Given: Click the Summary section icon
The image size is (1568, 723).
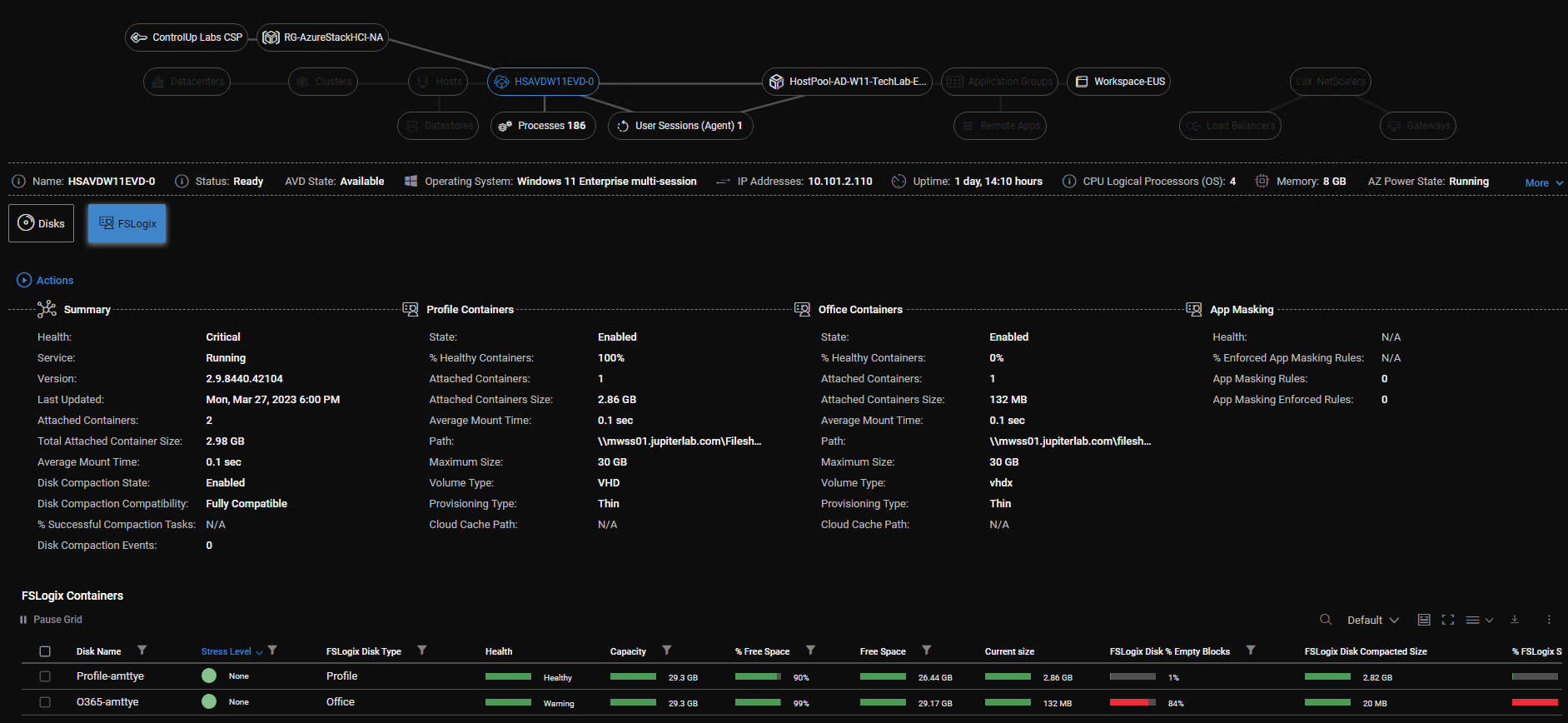Looking at the screenshot, I should pos(47,309).
